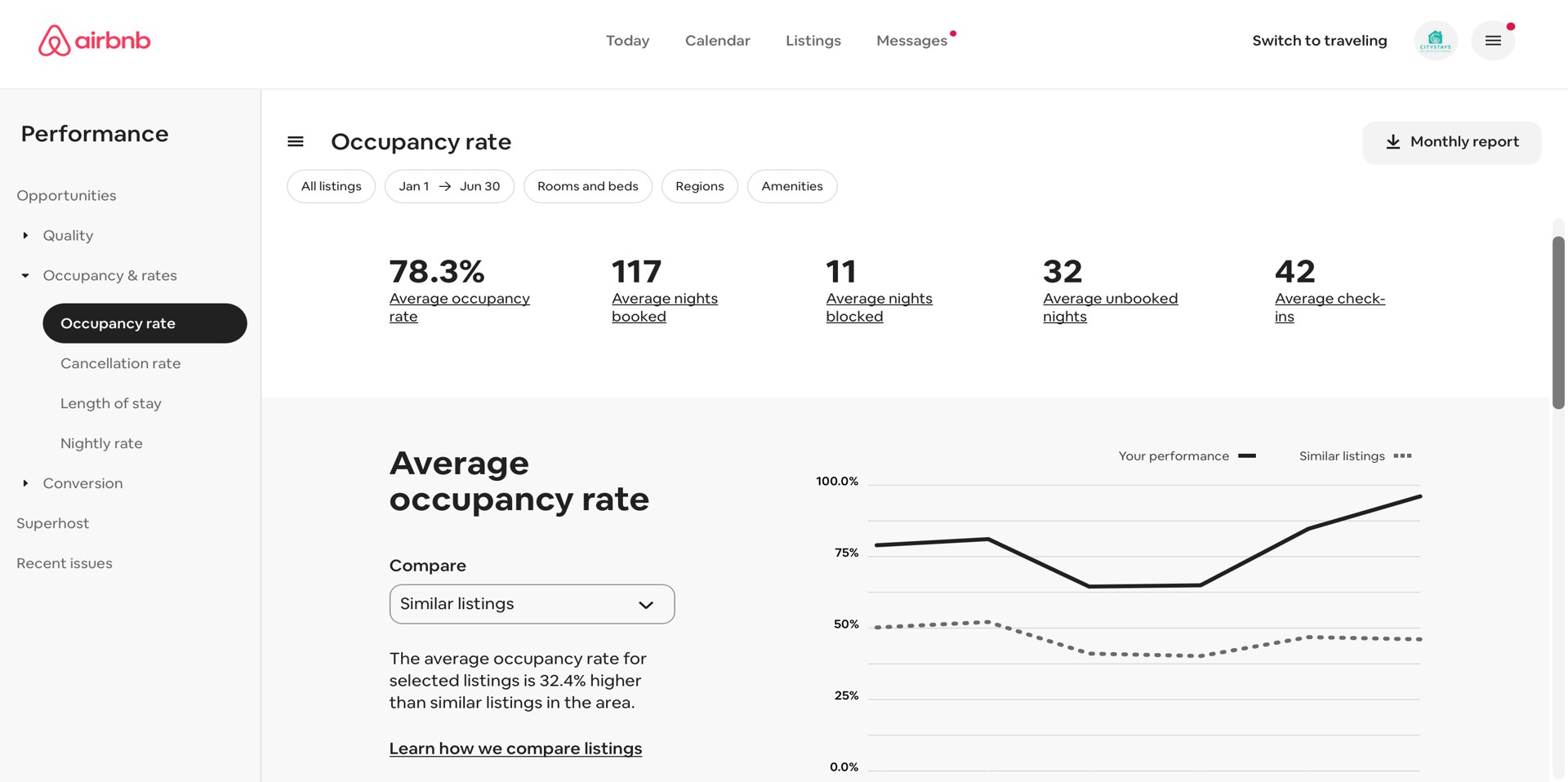Open the Similar listings compare dropdown
1568x782 pixels.
point(532,604)
